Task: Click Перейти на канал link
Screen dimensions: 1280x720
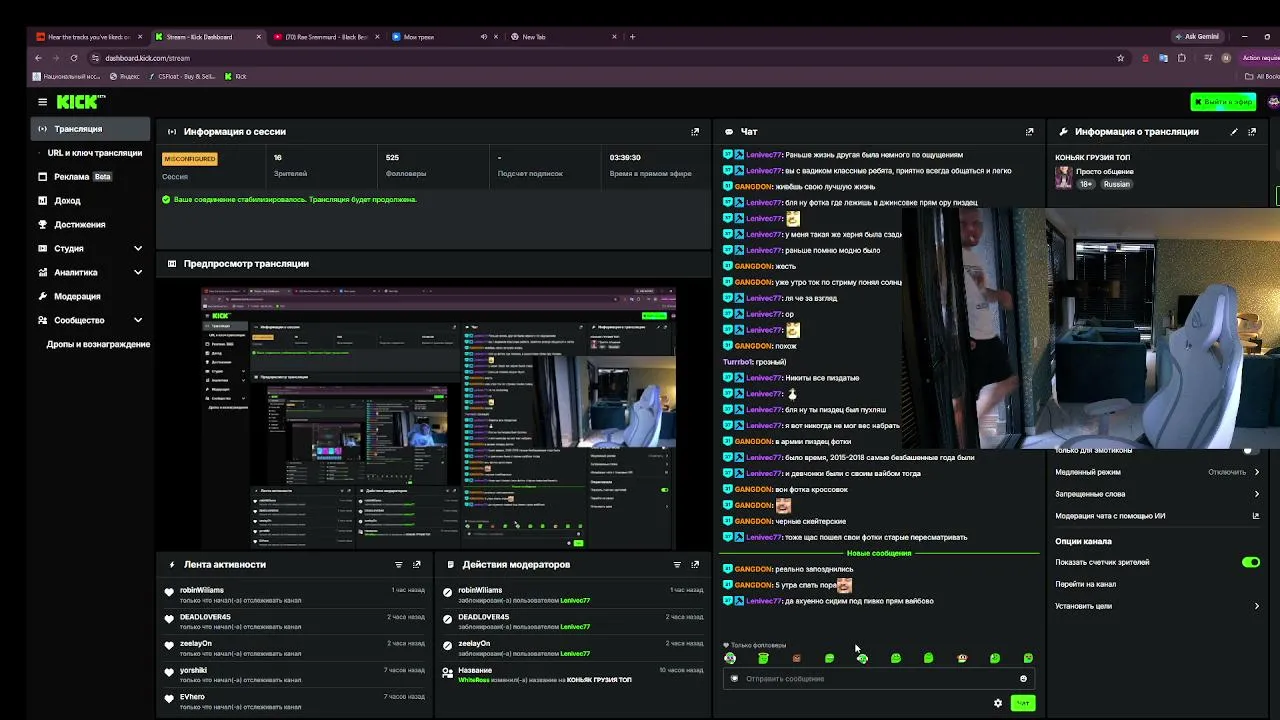Action: click(x=1085, y=584)
